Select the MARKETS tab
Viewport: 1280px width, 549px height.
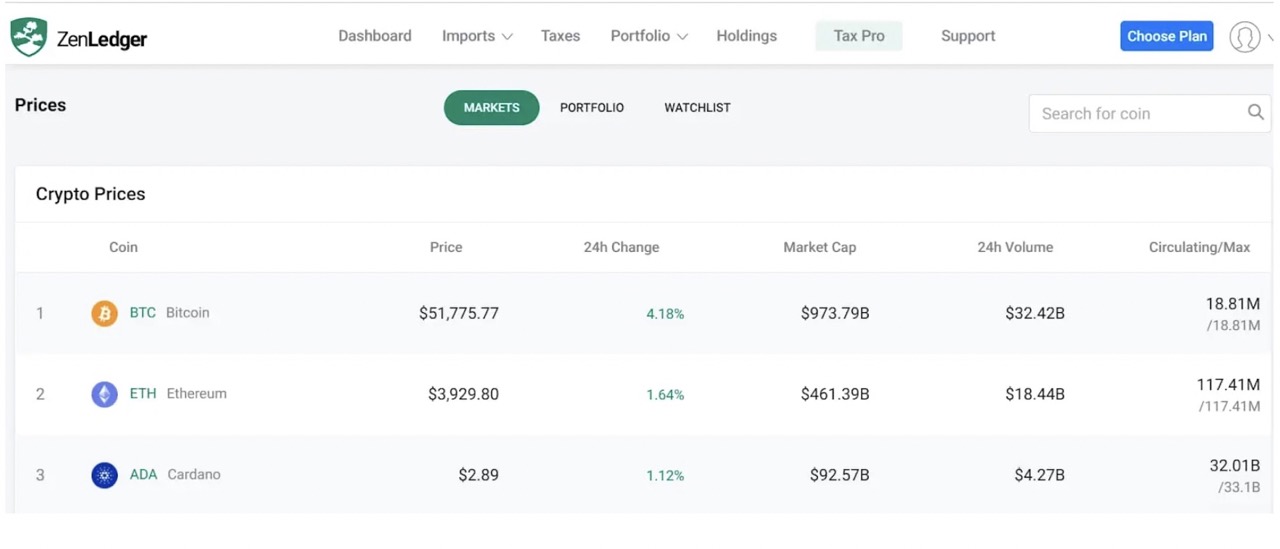[491, 107]
